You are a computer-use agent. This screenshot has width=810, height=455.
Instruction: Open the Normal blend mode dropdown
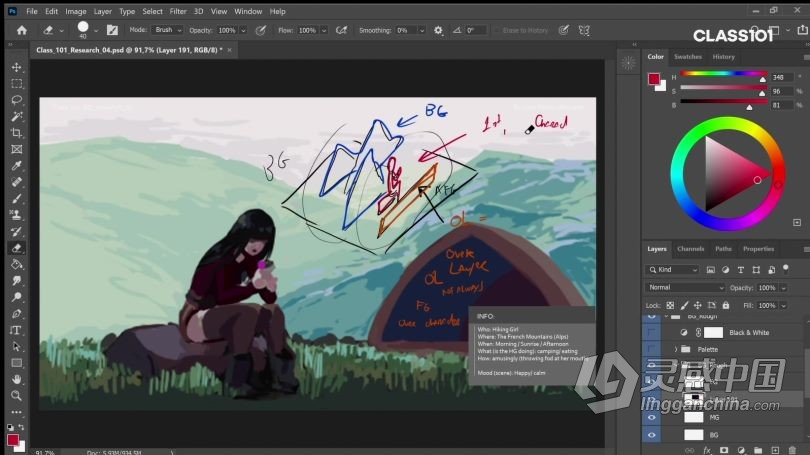[685, 288]
